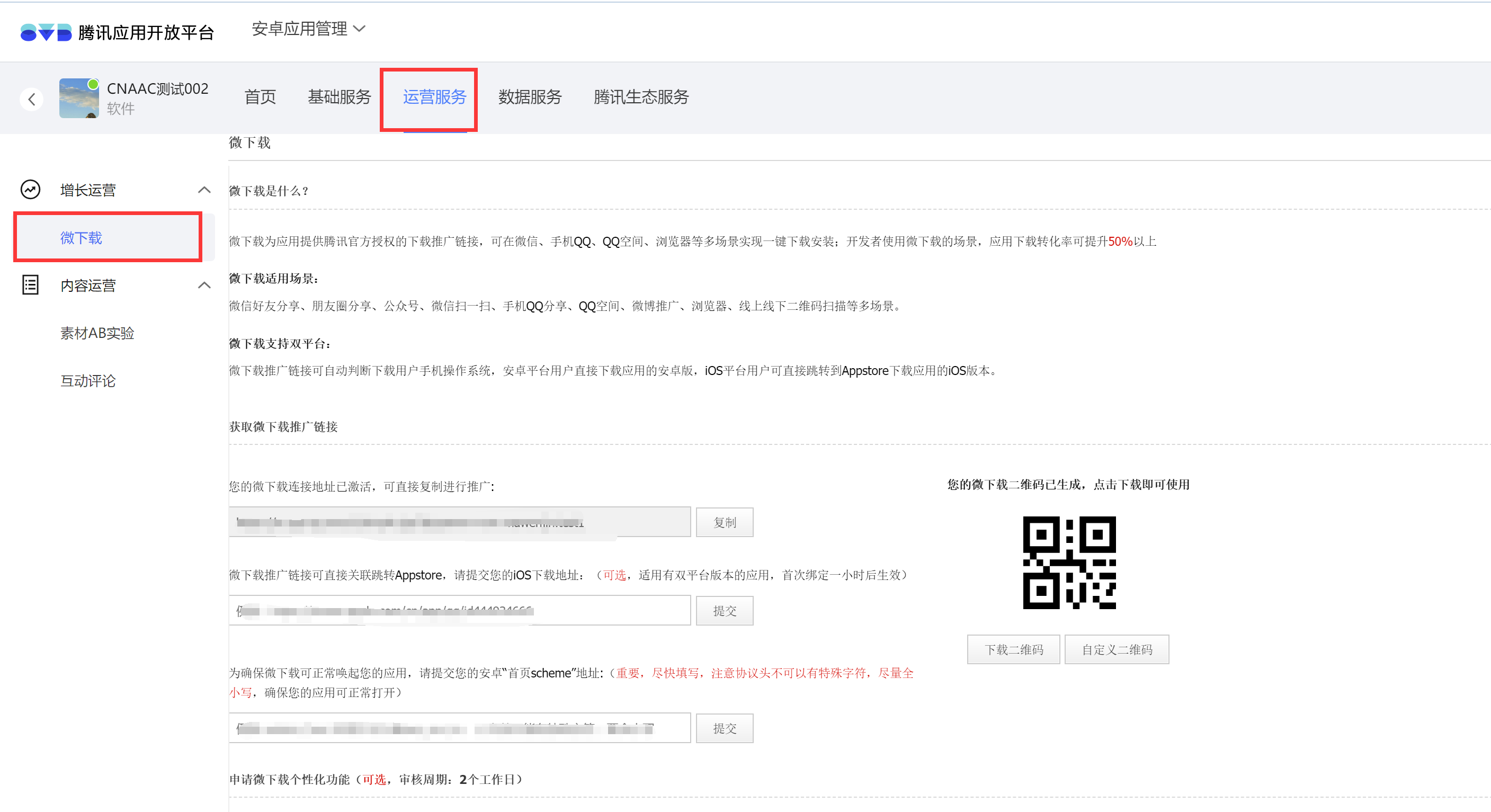This screenshot has height=812, width=1491.
Task: Click the CNAAC测试002 app thumbnail
Action: [x=79, y=99]
